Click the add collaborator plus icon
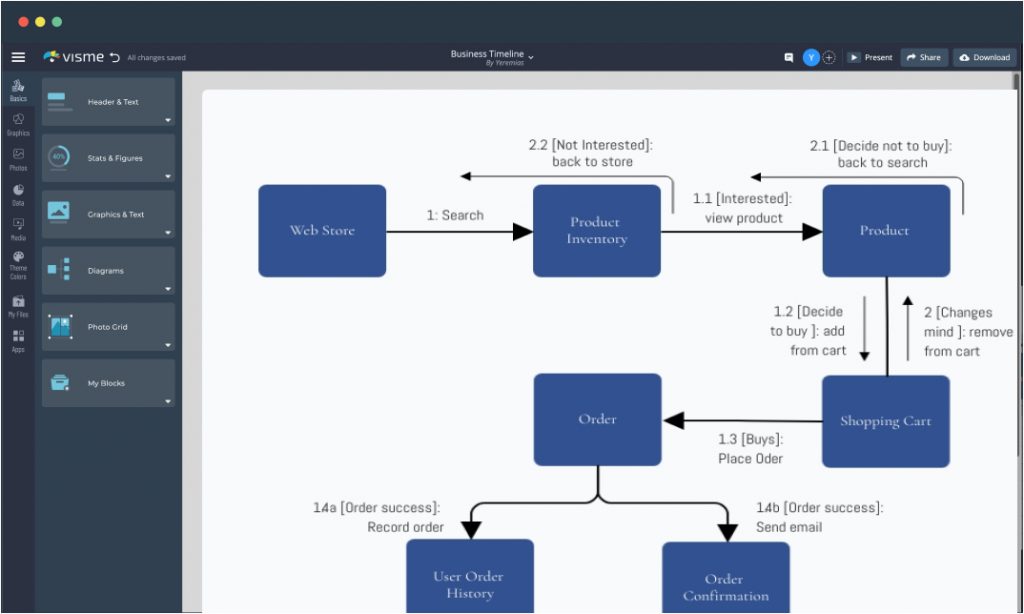1024x614 pixels. pyautogui.click(x=829, y=57)
